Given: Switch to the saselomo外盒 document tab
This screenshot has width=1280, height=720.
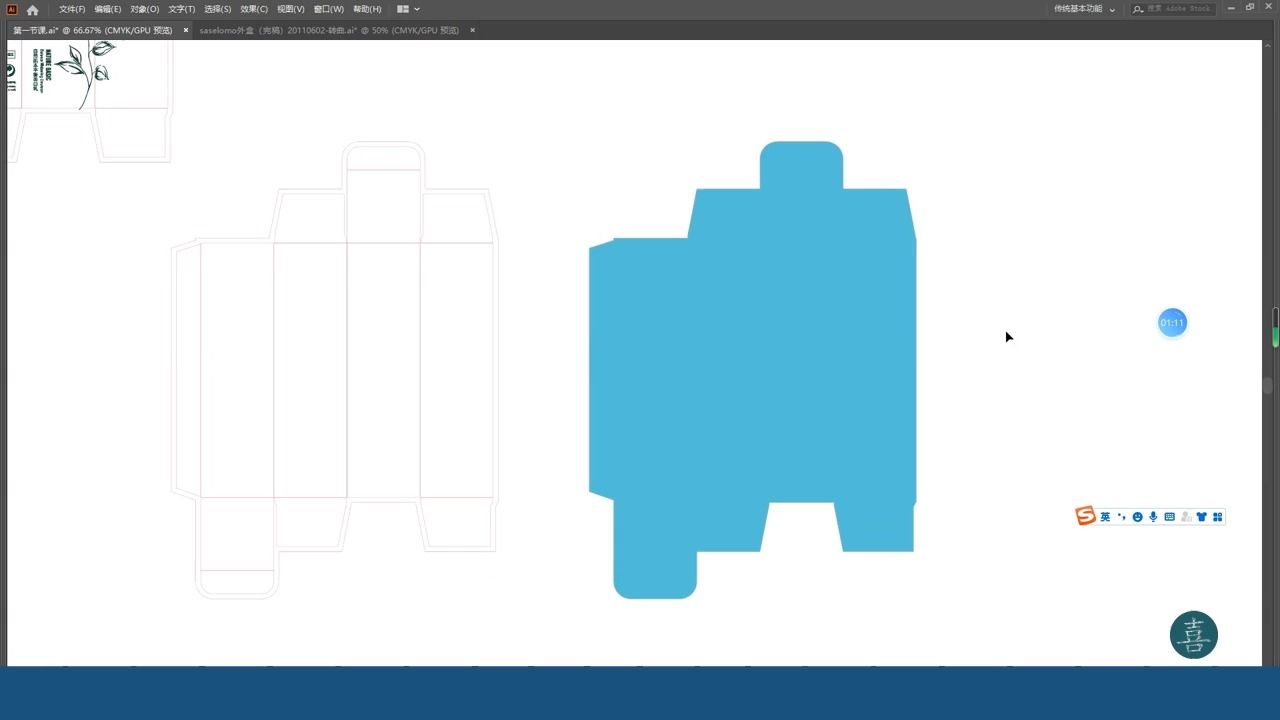Looking at the screenshot, I should (x=329, y=30).
